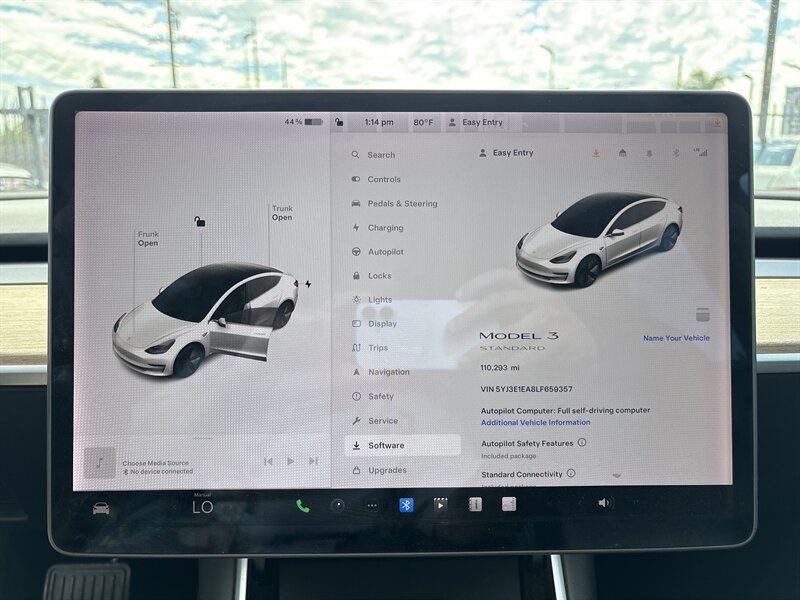Toggle the lock icon above the car
Viewport: 800px width, 600px height.
[200, 221]
